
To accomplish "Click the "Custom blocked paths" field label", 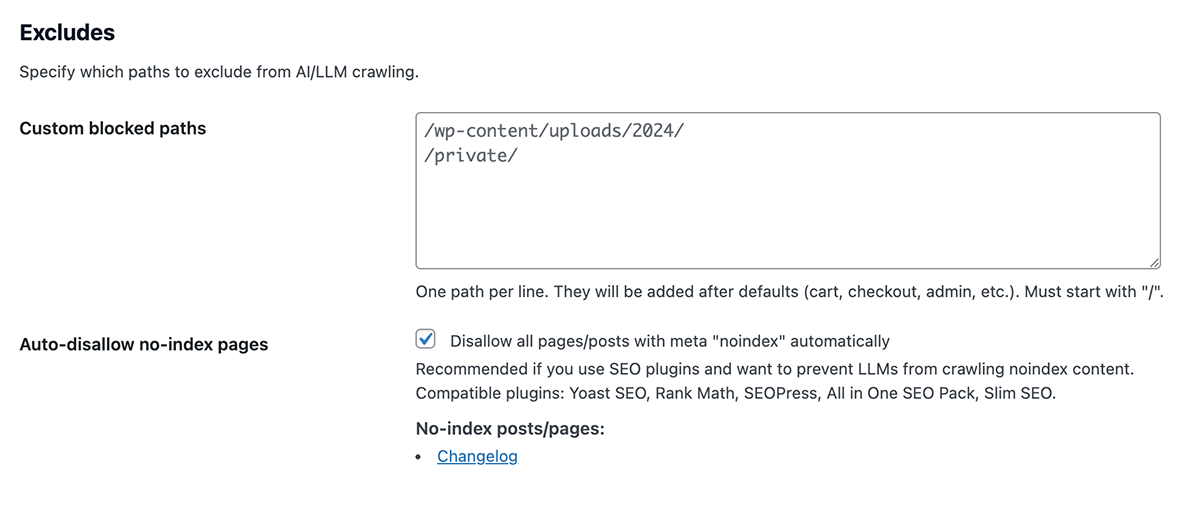I will tap(113, 128).
